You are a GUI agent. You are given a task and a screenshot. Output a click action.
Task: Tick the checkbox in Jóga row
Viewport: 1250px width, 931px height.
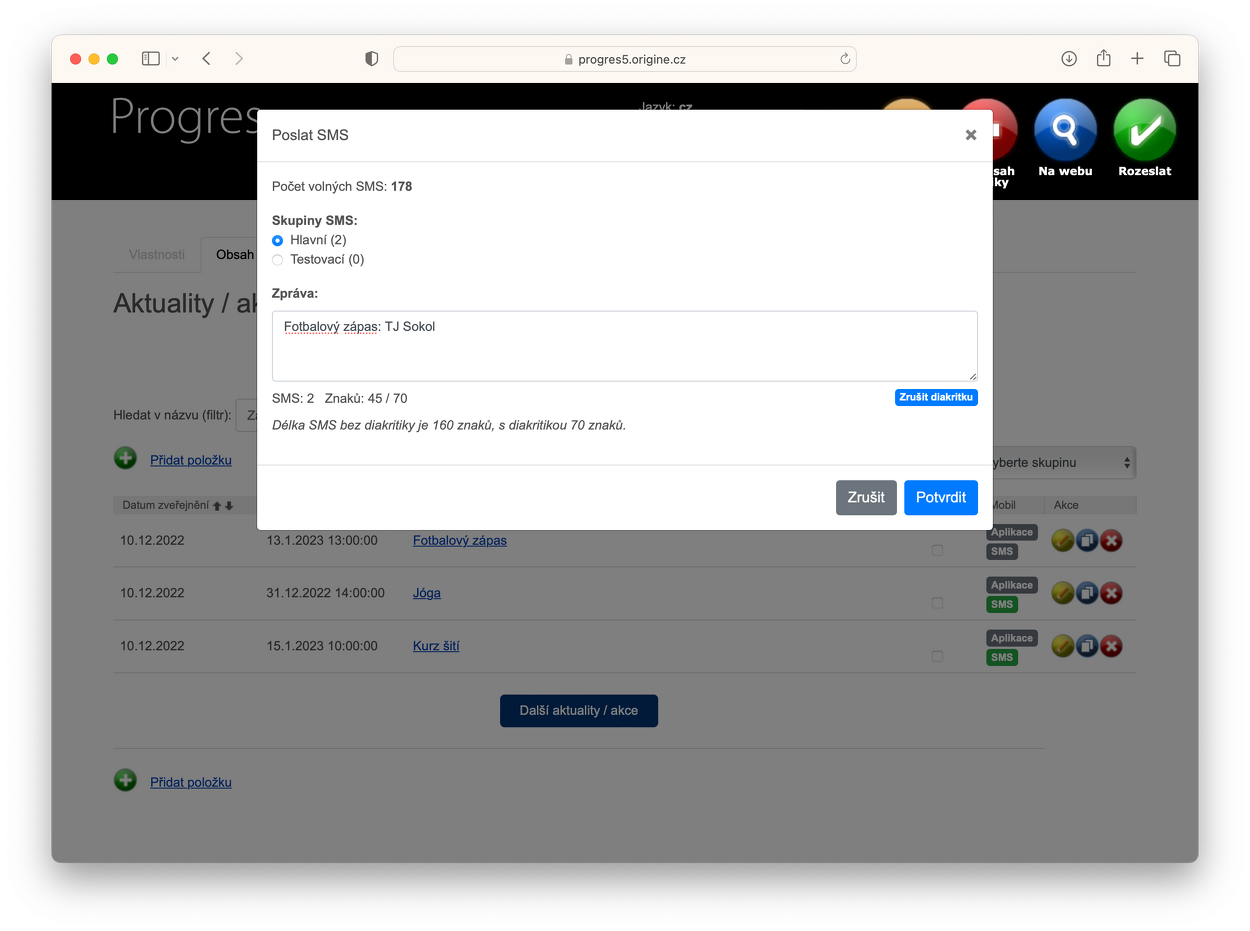937,603
